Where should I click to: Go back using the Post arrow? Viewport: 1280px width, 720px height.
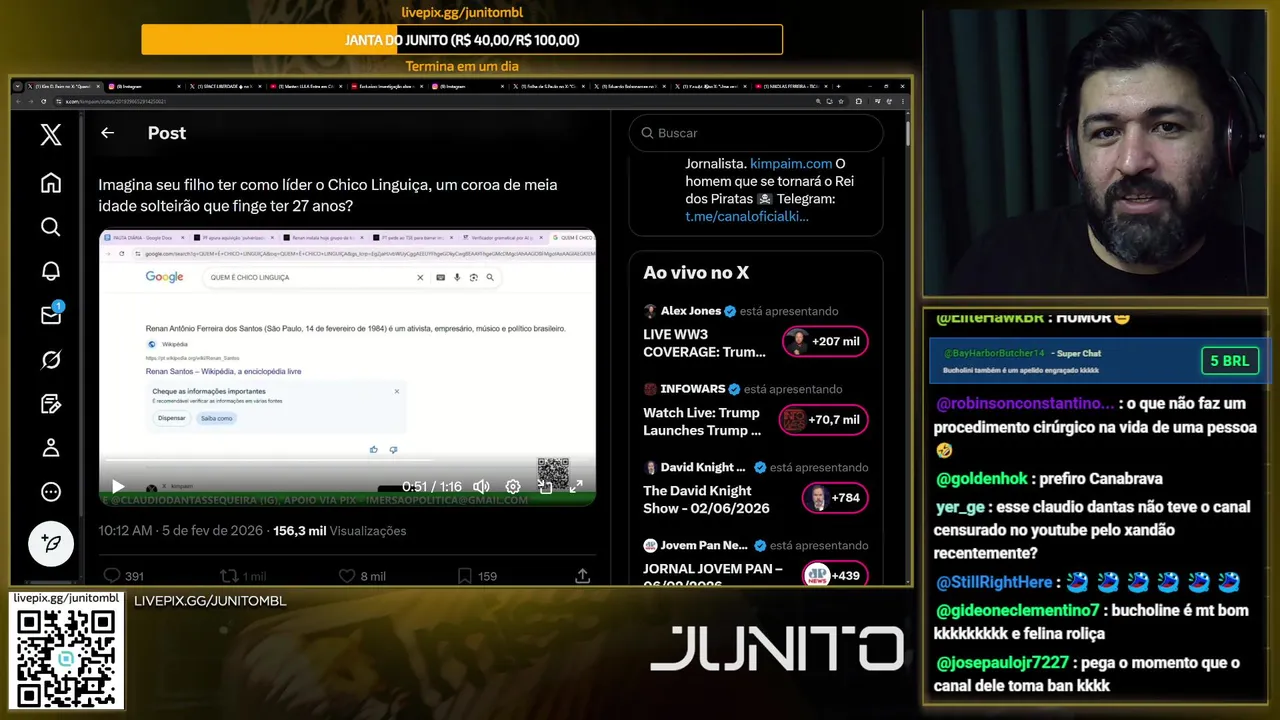pyautogui.click(x=107, y=133)
